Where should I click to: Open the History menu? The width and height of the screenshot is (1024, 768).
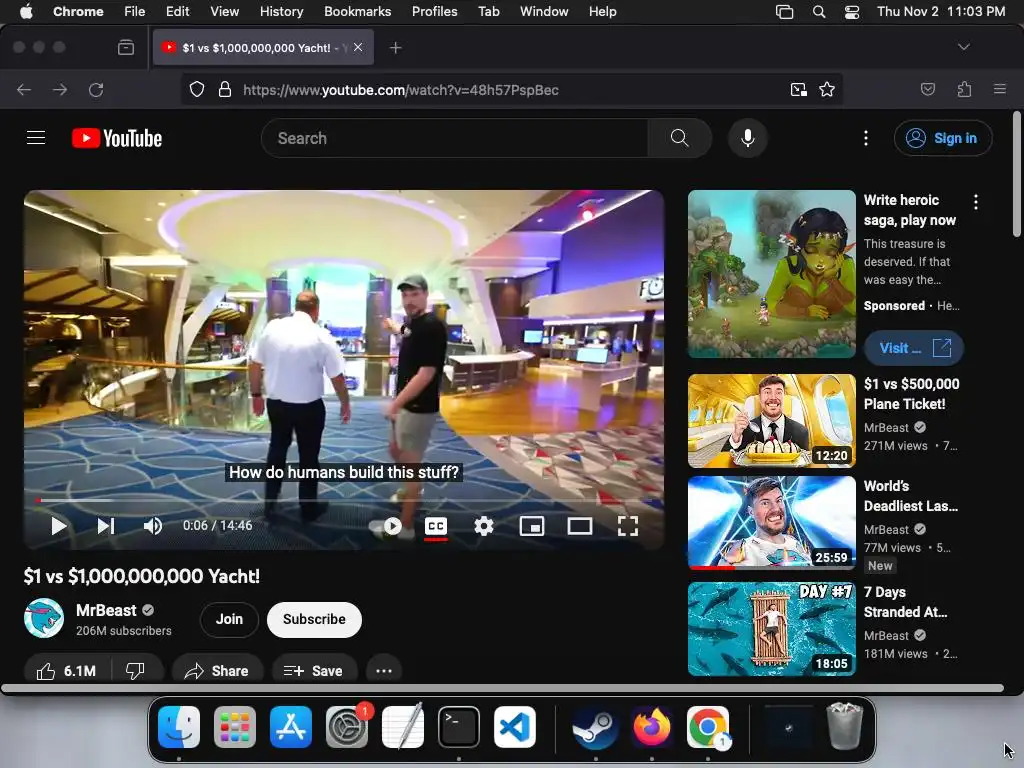(281, 11)
